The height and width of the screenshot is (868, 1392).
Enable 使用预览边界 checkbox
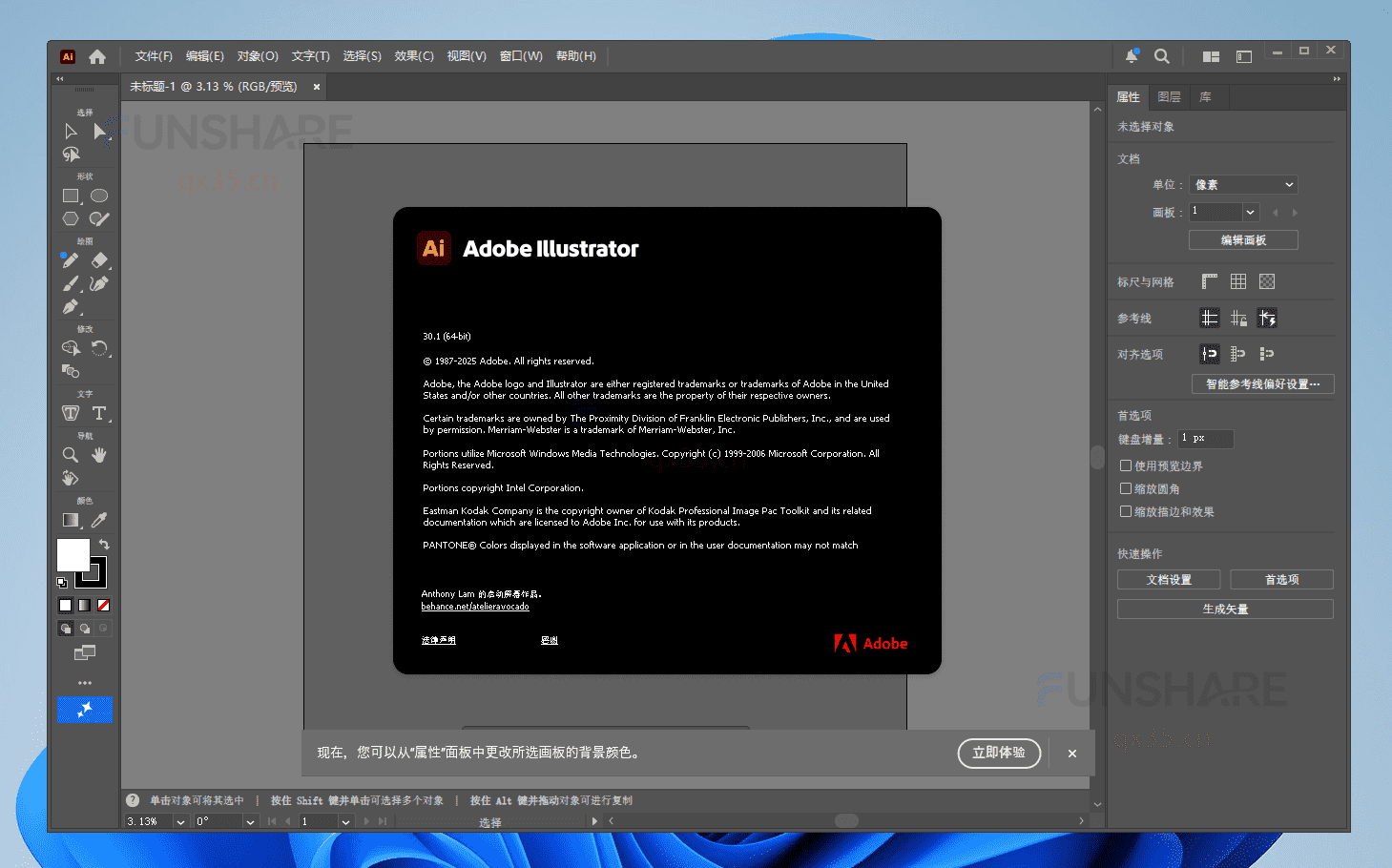click(1126, 465)
